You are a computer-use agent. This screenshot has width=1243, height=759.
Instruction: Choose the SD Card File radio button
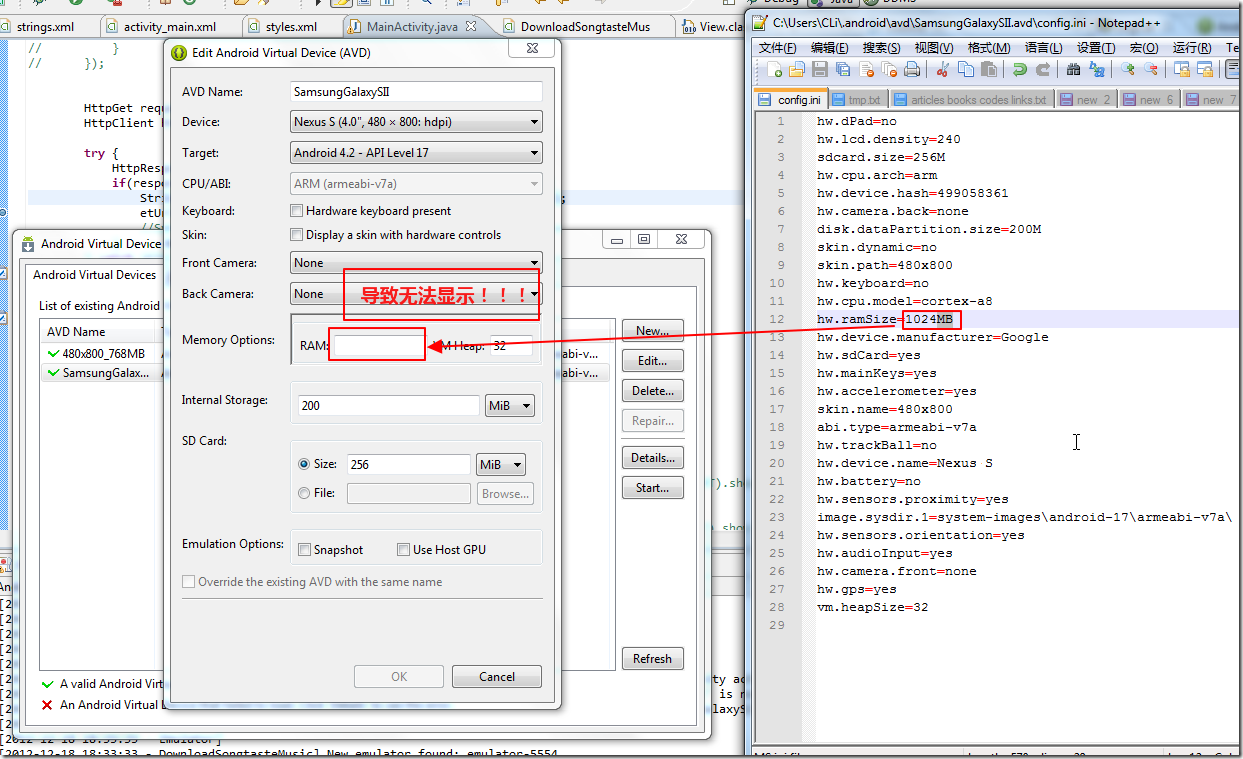pos(304,493)
